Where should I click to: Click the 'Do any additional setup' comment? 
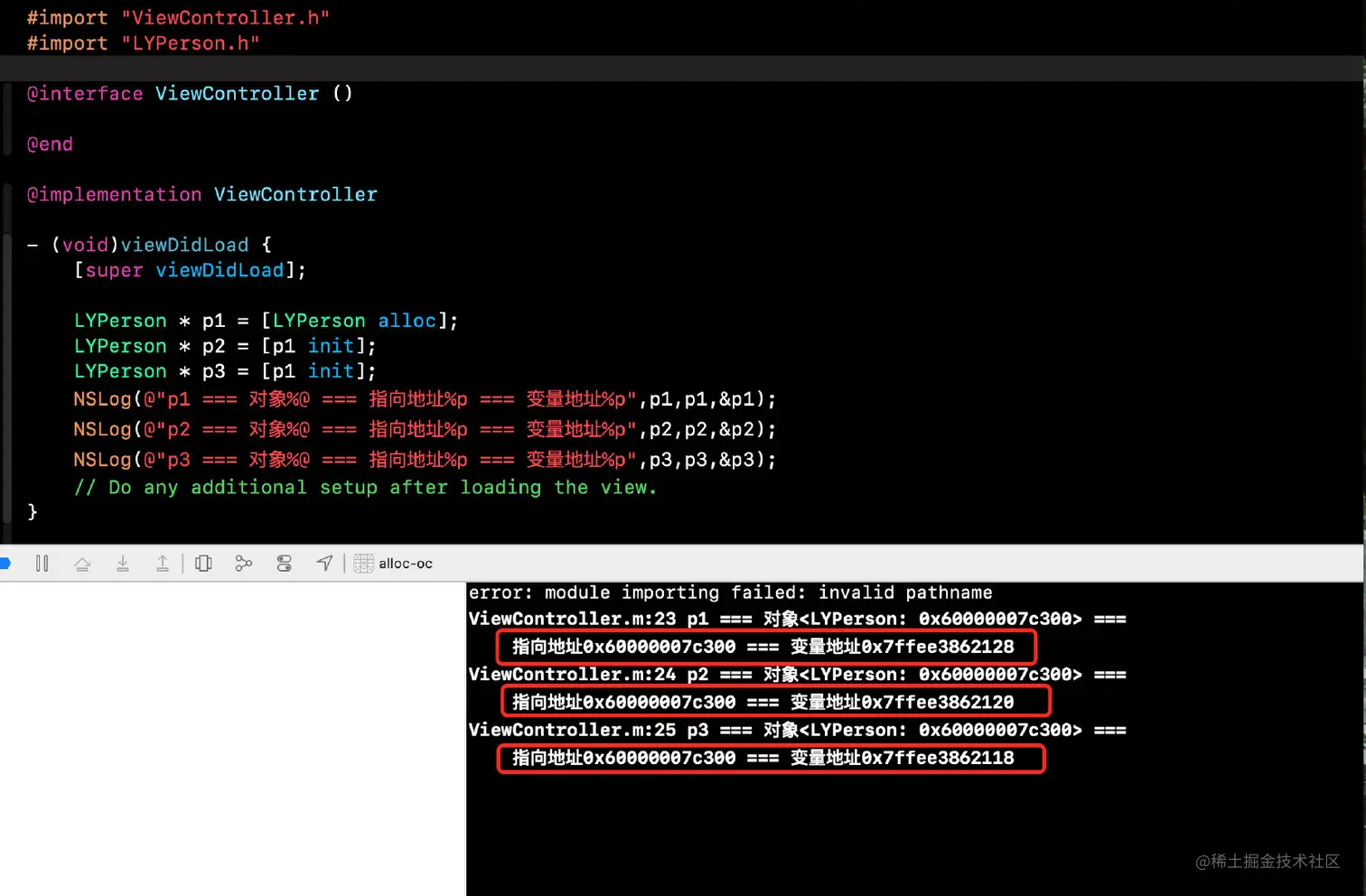click(x=365, y=488)
